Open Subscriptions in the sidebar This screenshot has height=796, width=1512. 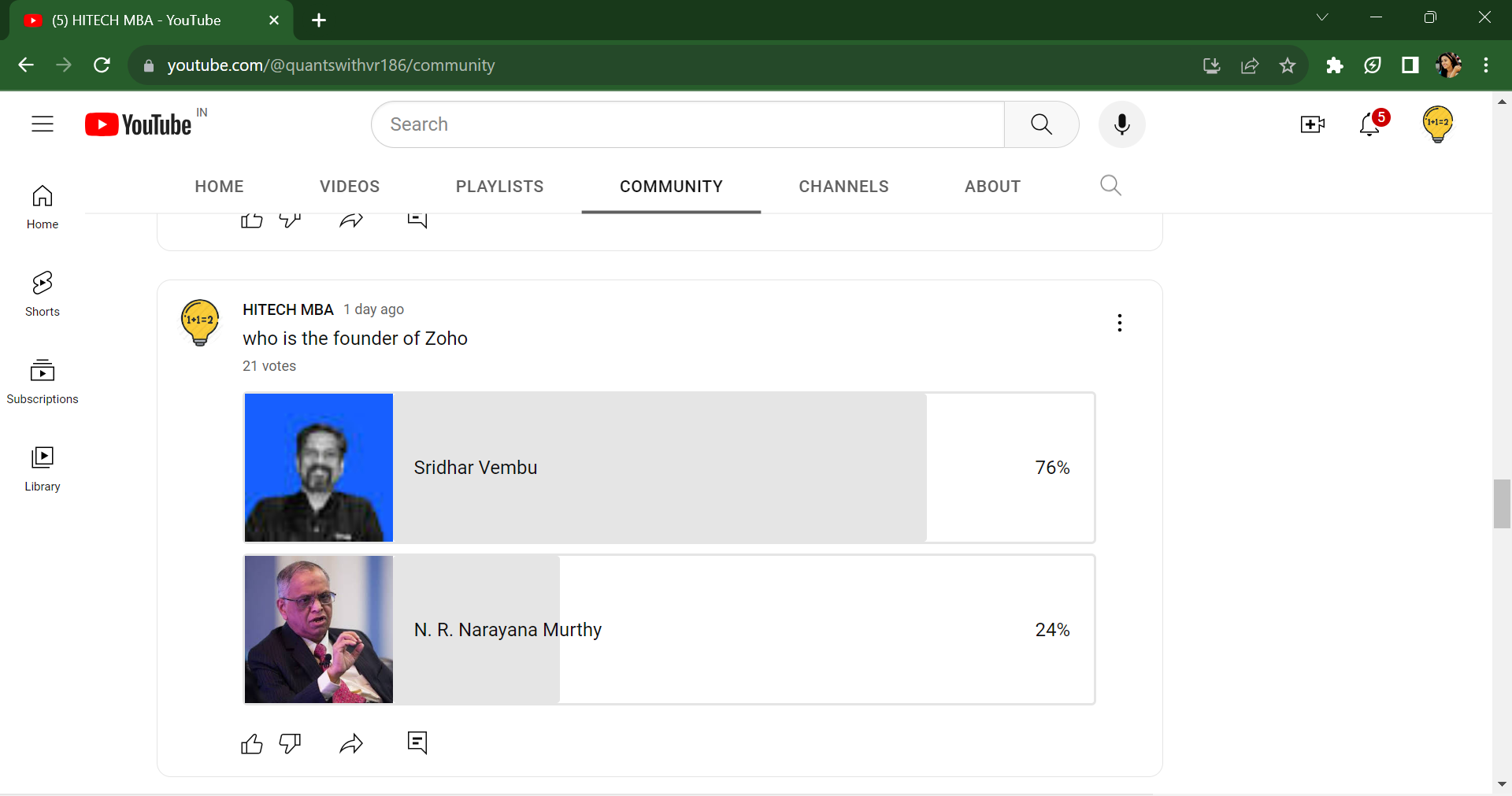click(43, 382)
